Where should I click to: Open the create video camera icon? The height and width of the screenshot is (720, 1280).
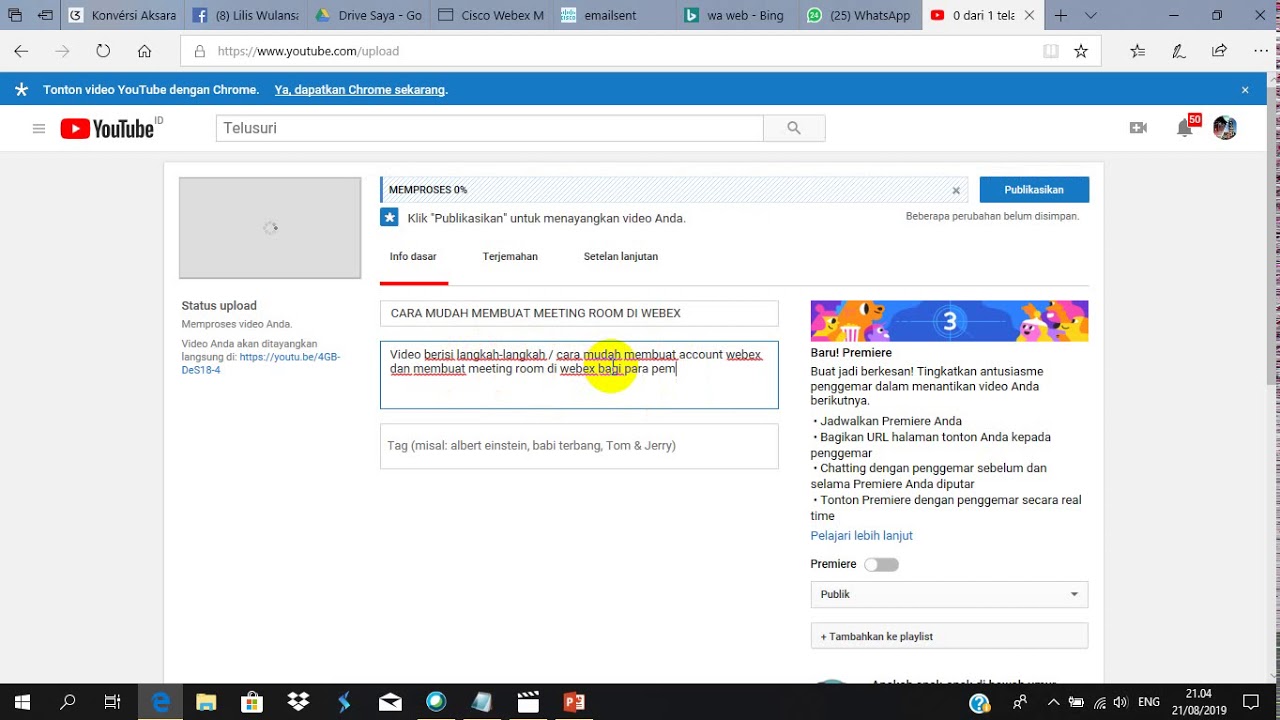click(x=1138, y=128)
